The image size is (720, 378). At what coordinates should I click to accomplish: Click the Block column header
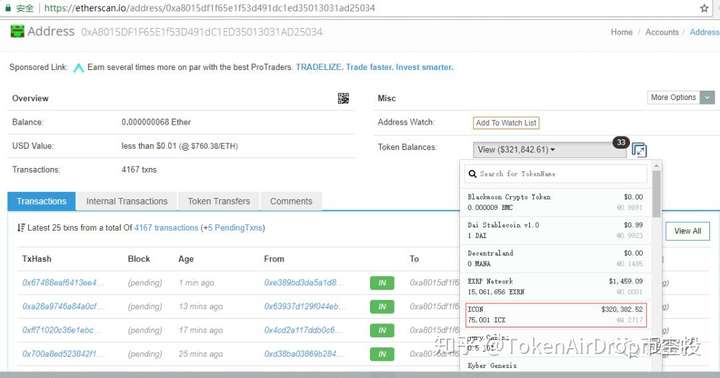pyautogui.click(x=139, y=259)
